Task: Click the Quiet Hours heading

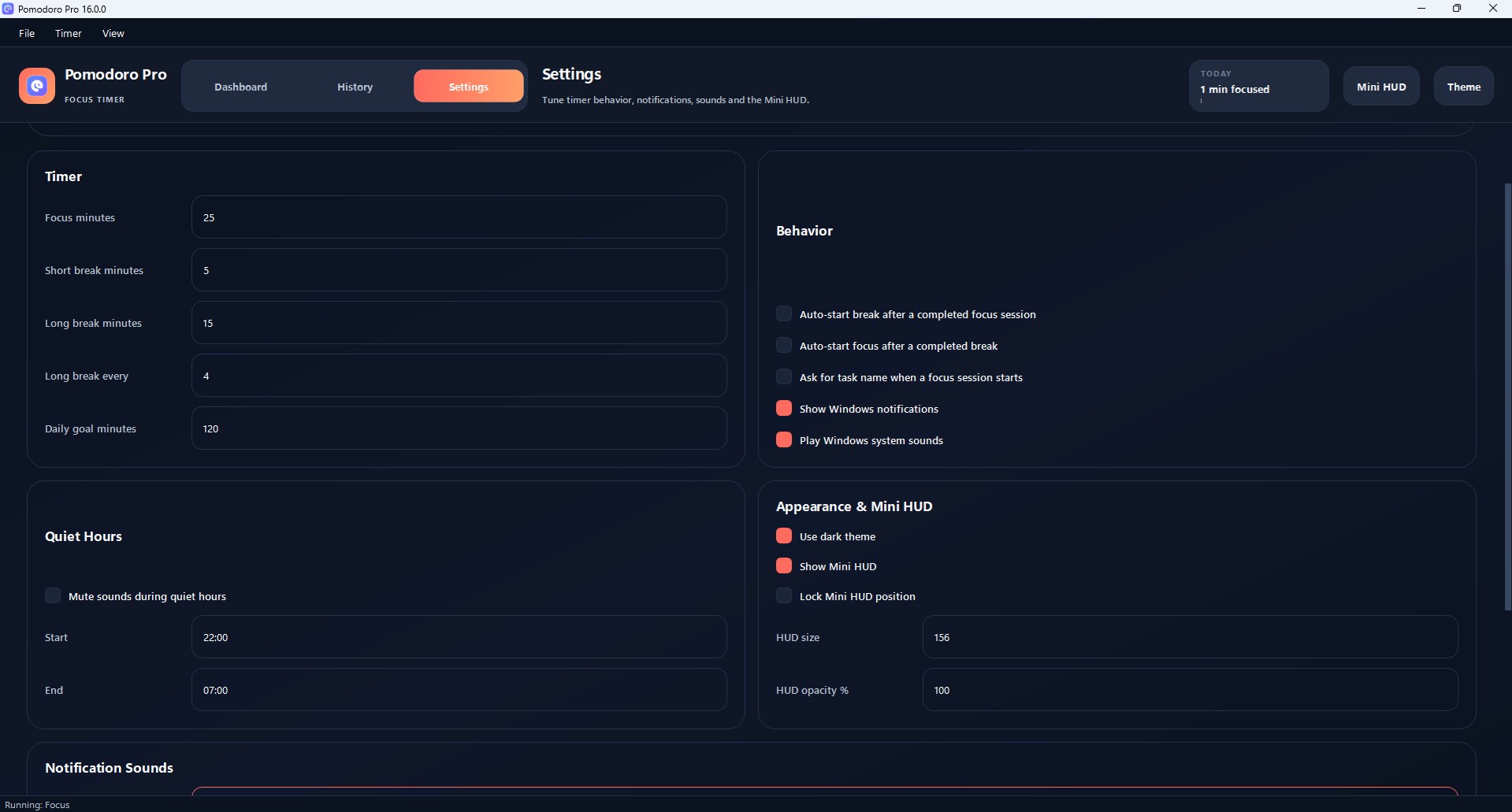Action: pyautogui.click(x=84, y=536)
